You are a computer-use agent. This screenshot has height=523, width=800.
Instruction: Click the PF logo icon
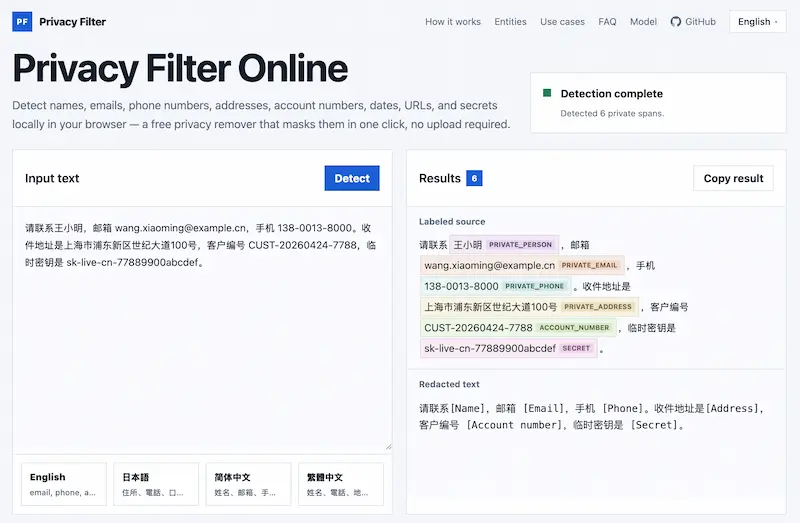pyautogui.click(x=22, y=21)
